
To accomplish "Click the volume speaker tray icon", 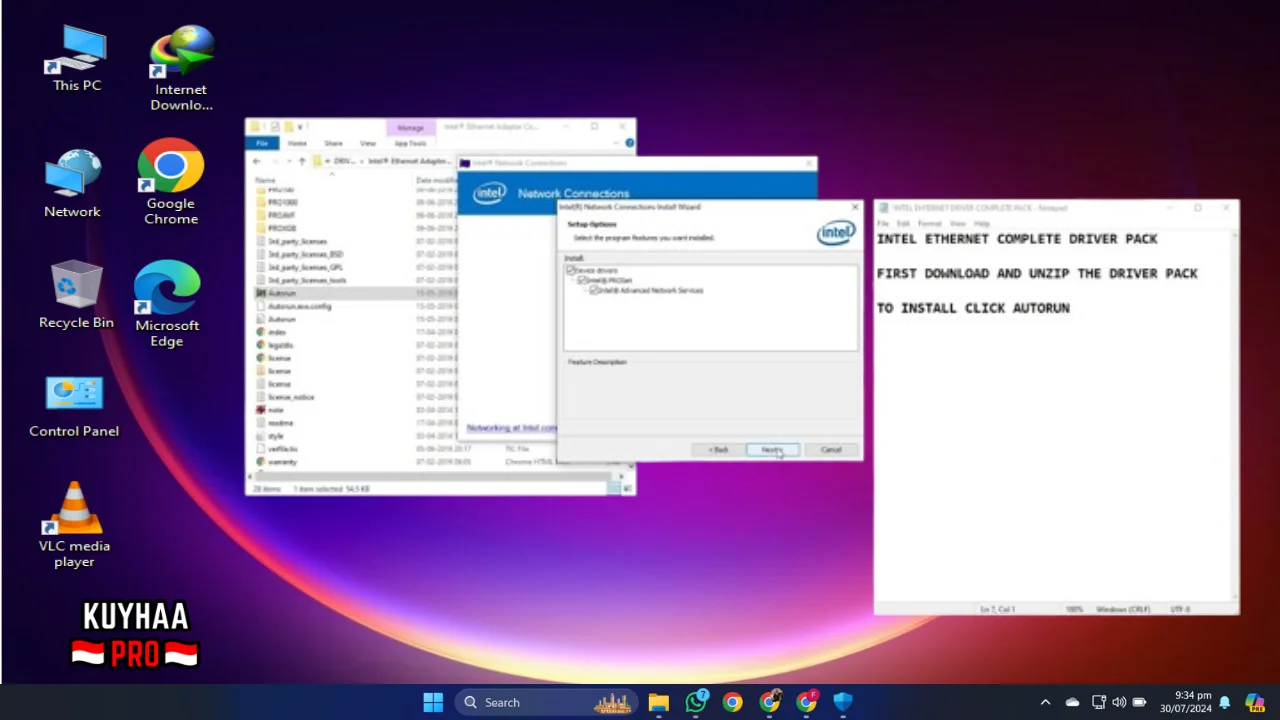I will (x=1118, y=702).
